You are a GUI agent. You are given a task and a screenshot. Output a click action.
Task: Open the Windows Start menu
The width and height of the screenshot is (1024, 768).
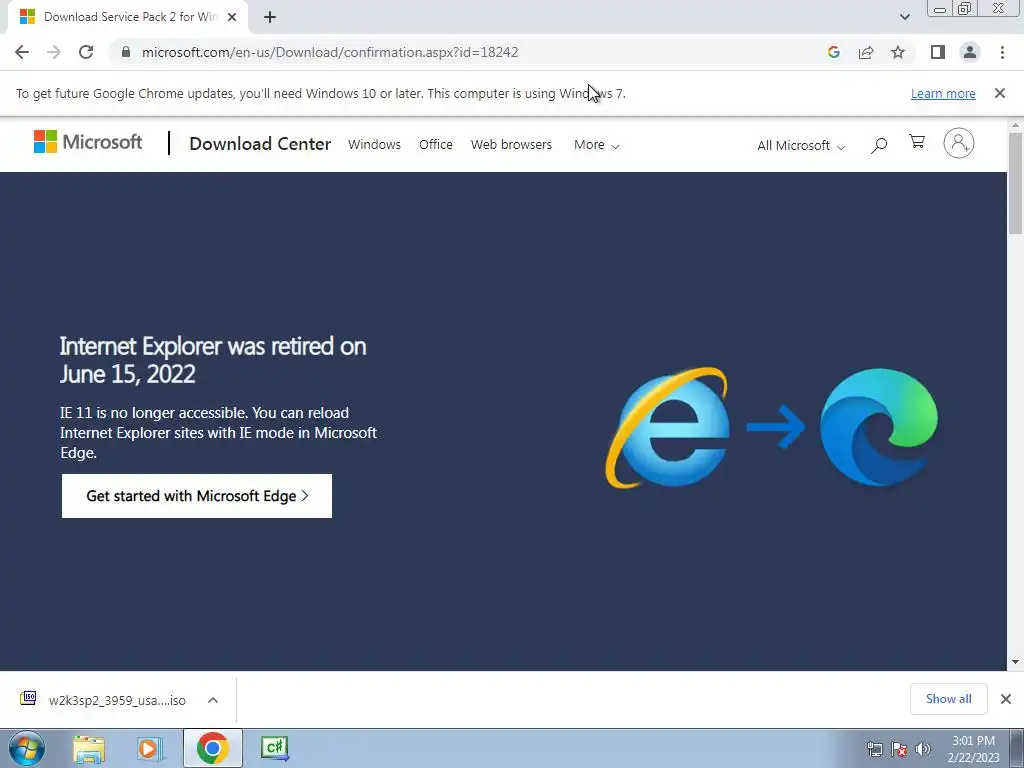point(27,748)
